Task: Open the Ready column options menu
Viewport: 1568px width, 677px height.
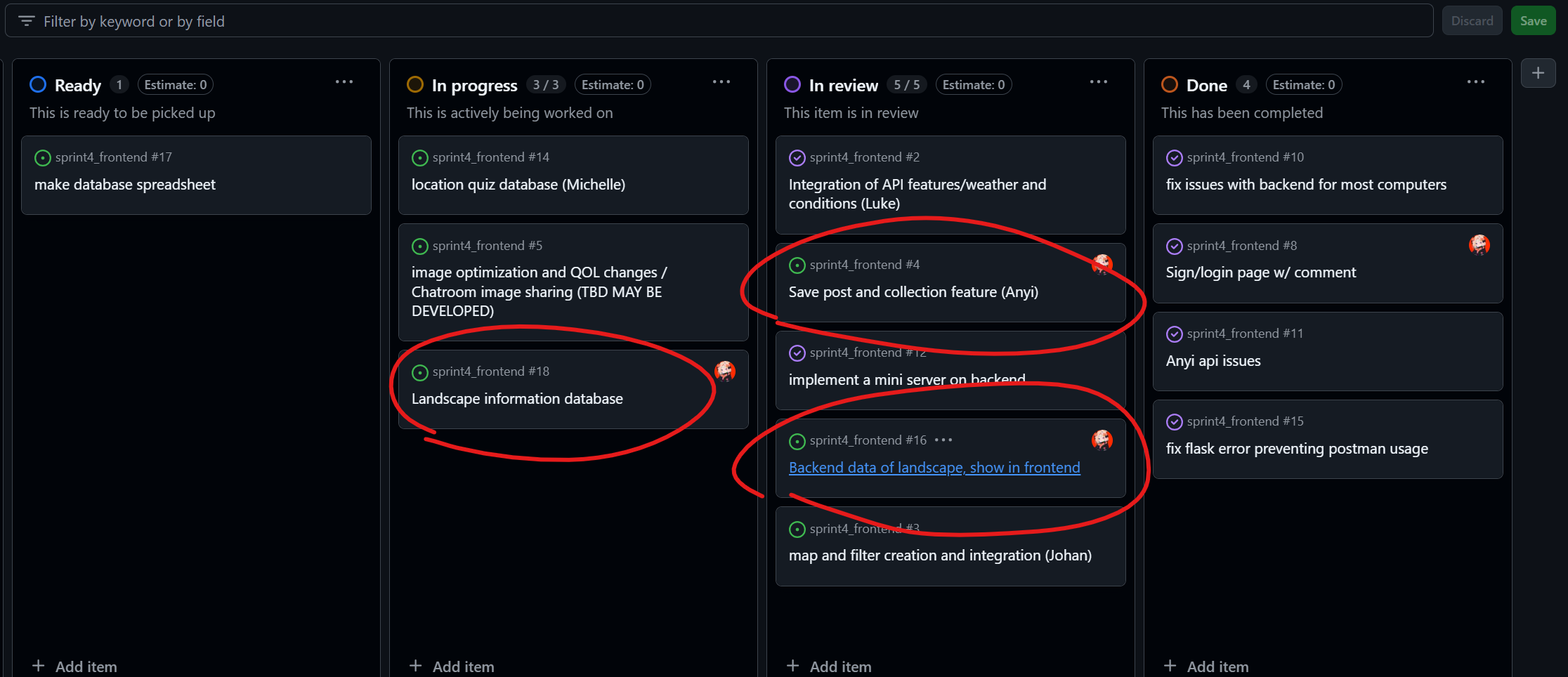Action: click(x=344, y=82)
